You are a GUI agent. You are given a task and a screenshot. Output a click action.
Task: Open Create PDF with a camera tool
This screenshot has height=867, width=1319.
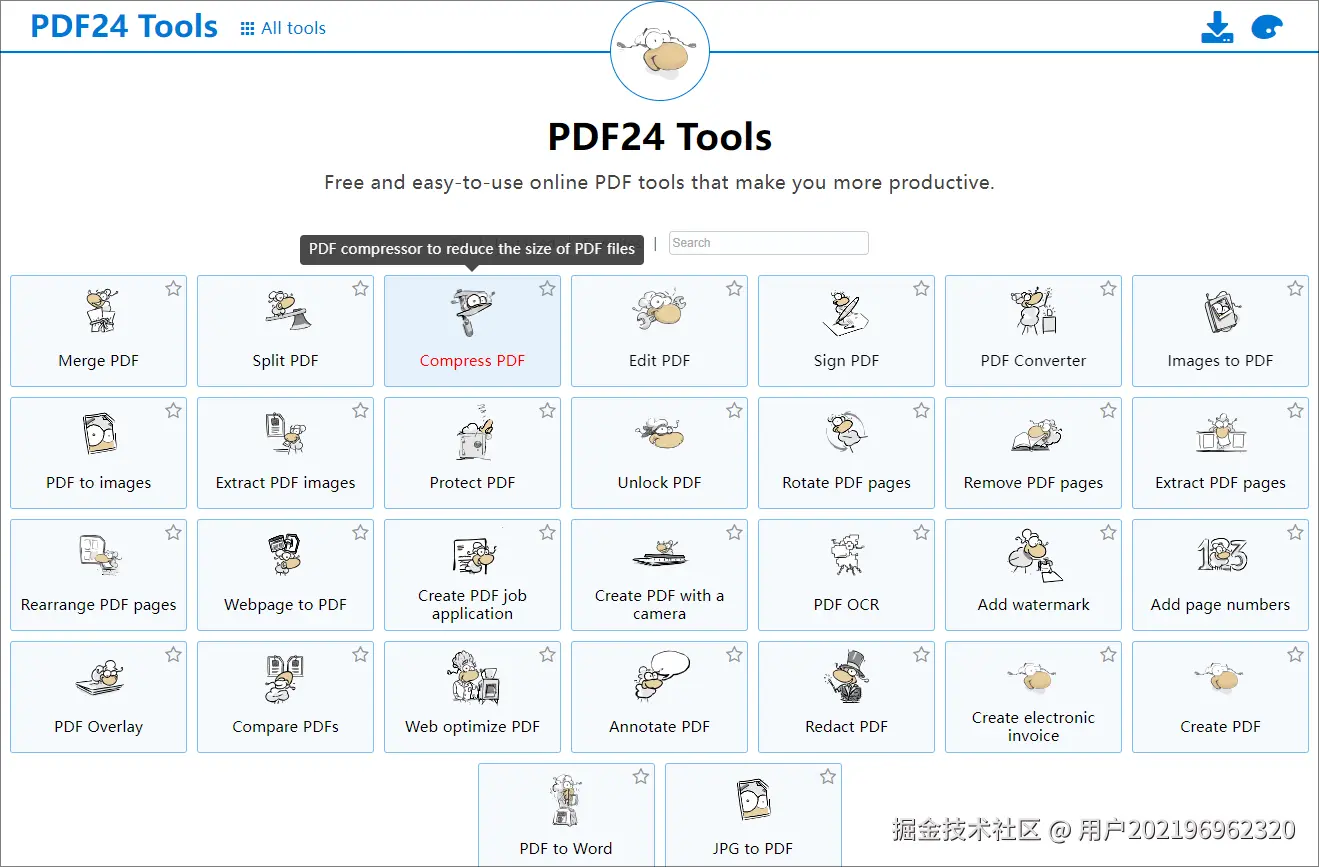coord(659,575)
